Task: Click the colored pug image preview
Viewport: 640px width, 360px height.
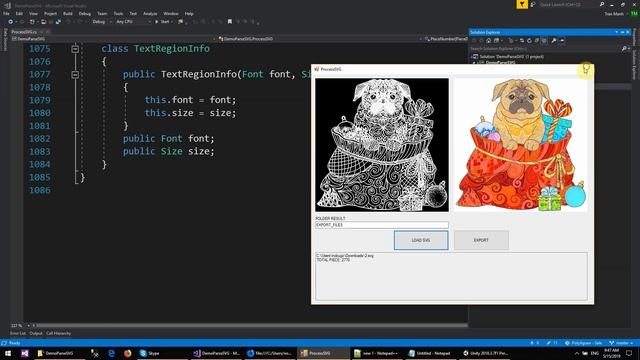Action: click(x=521, y=145)
